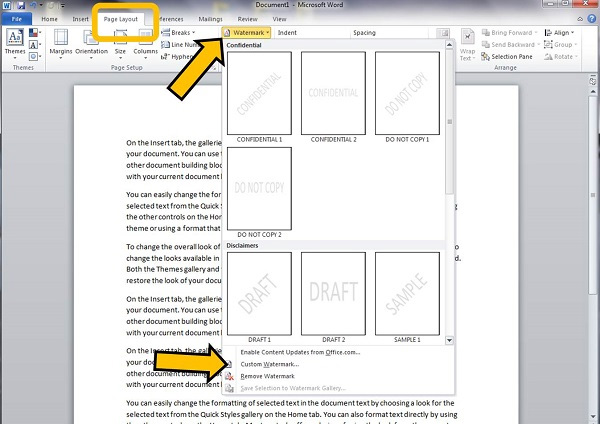The width and height of the screenshot is (600, 424).
Task: Open the File tab
Action: click(x=19, y=18)
